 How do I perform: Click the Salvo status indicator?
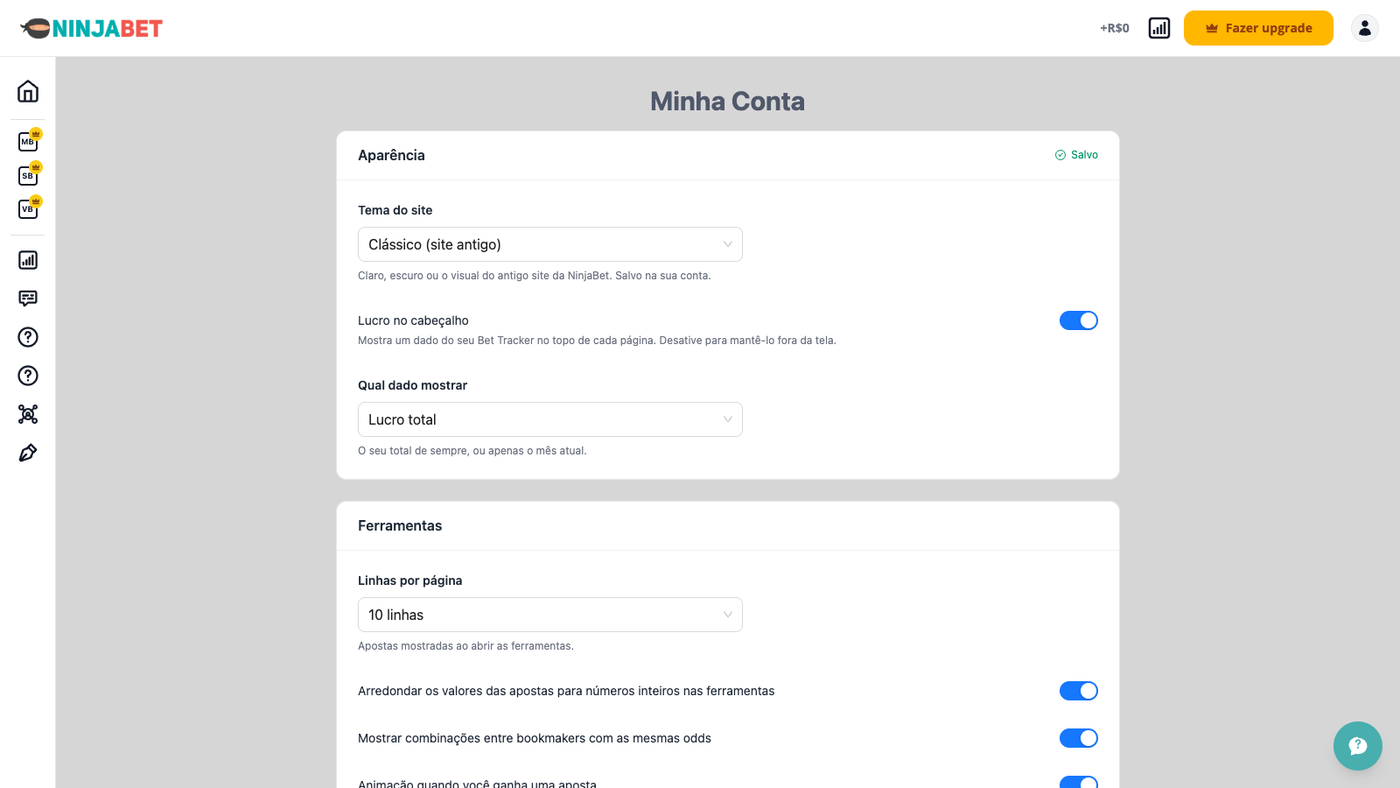[x=1076, y=155]
